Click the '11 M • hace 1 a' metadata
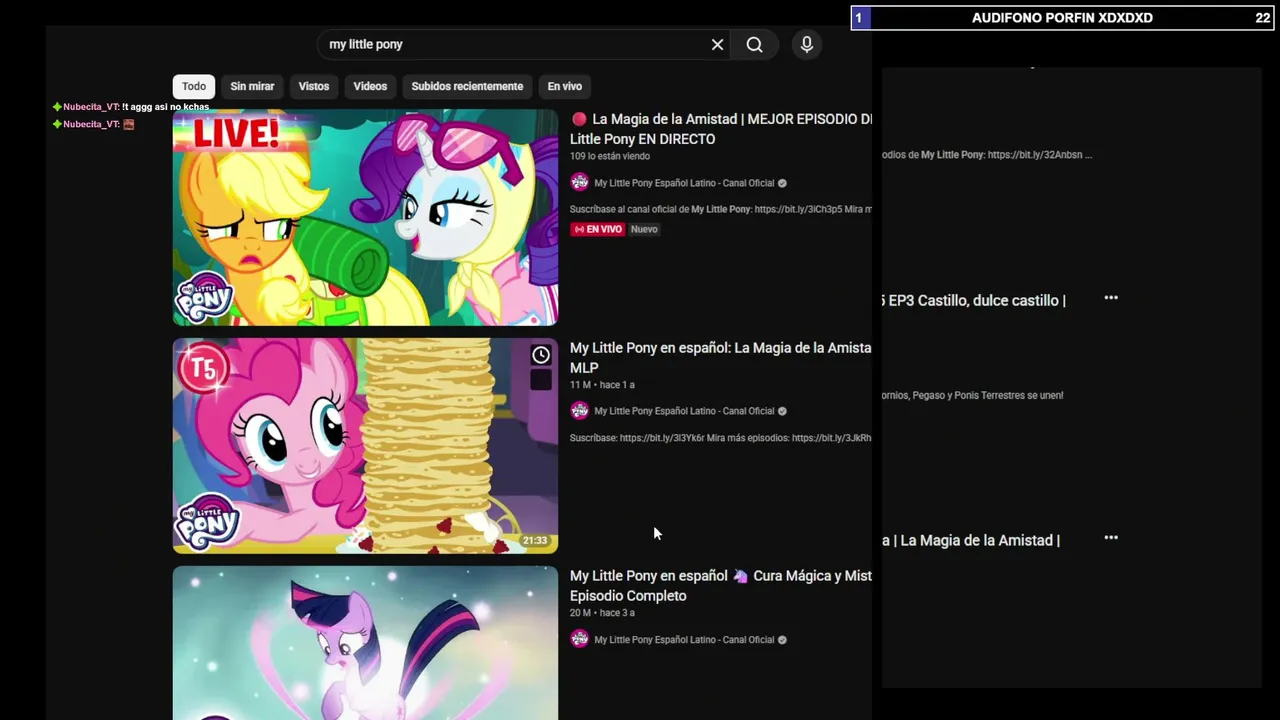Screen dimensions: 1280x720 [602, 385]
